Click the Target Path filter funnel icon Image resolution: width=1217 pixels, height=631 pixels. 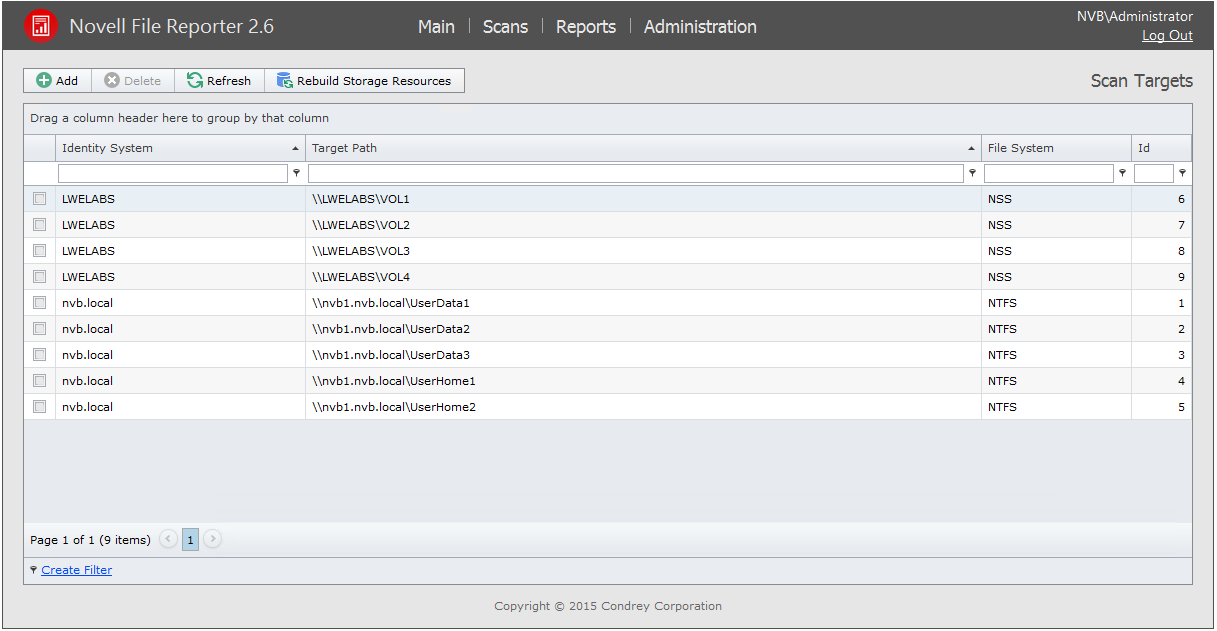point(972,173)
